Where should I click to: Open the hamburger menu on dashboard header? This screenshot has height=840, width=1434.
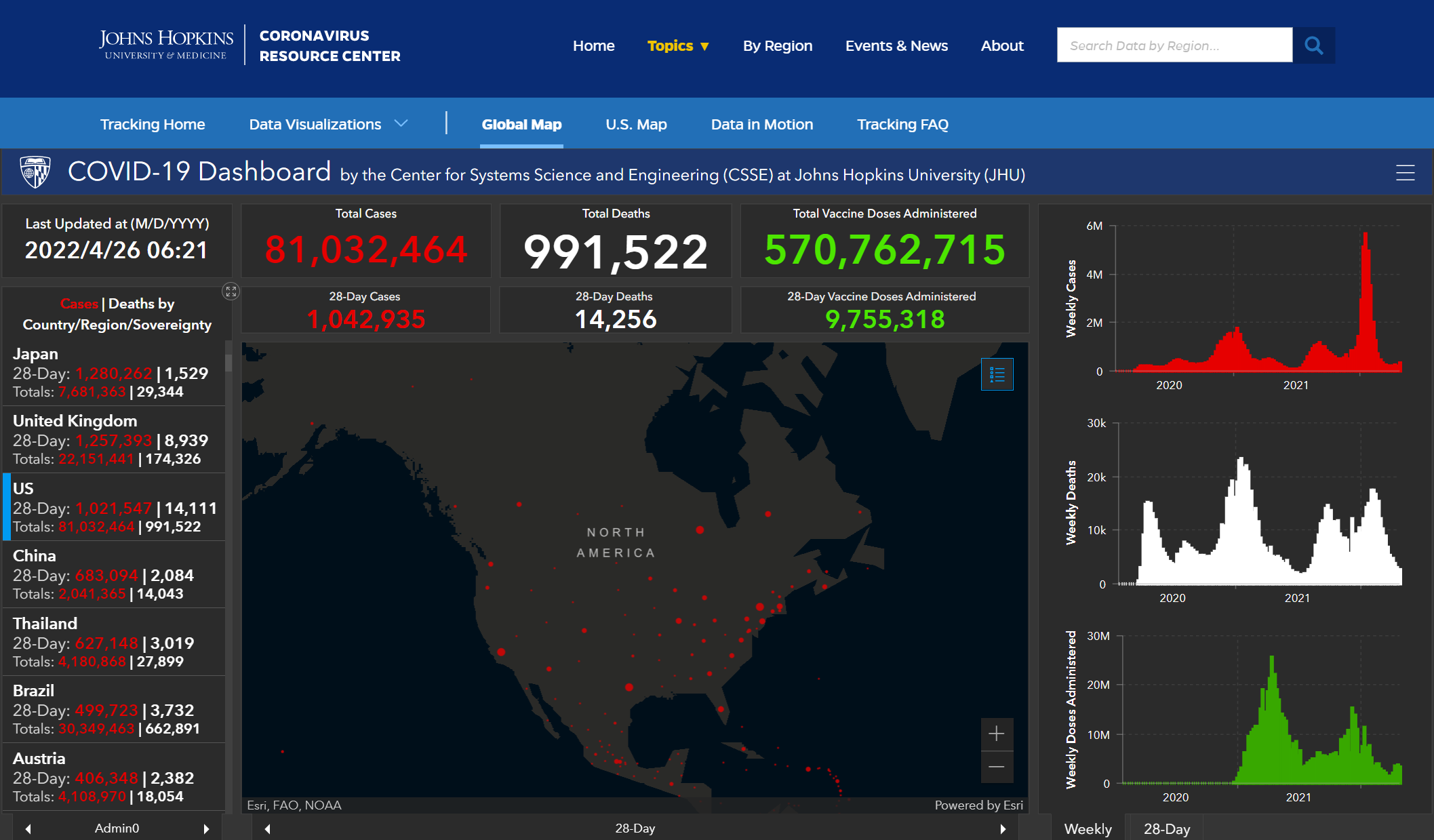1405,173
